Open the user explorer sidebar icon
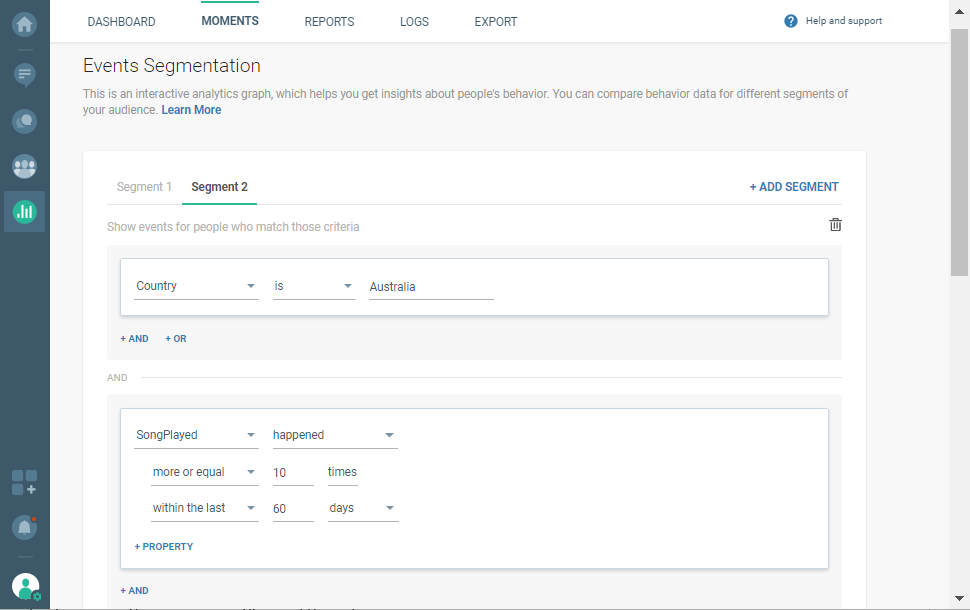The height and width of the screenshot is (610, 970). click(23, 121)
